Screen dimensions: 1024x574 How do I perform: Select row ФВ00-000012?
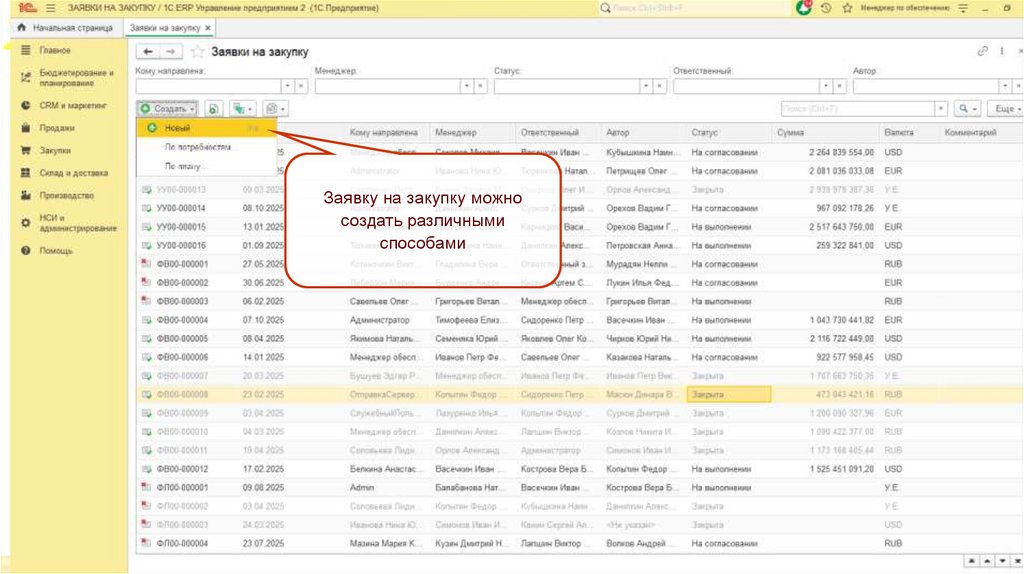point(579,469)
